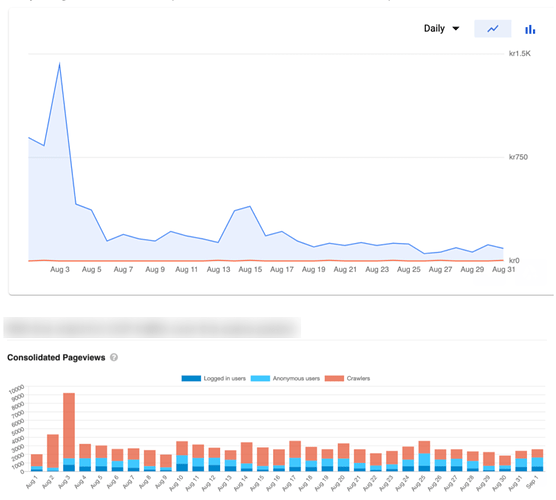Viewport: 556px width, 500px height.
Task: Click the kr750 axis label
Action: [x=518, y=157]
